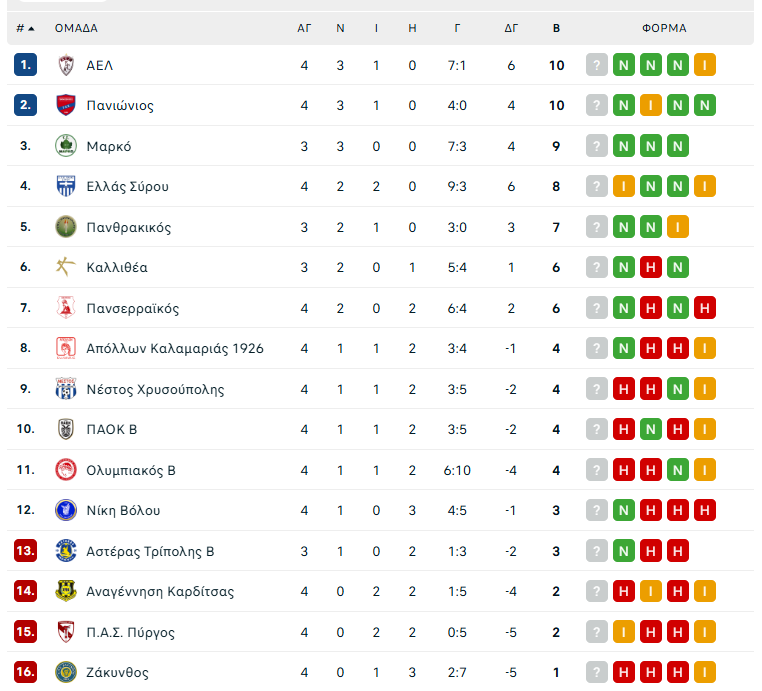Click the ΦΟΡΜΑ column header
762x691 pixels.
[664, 28]
